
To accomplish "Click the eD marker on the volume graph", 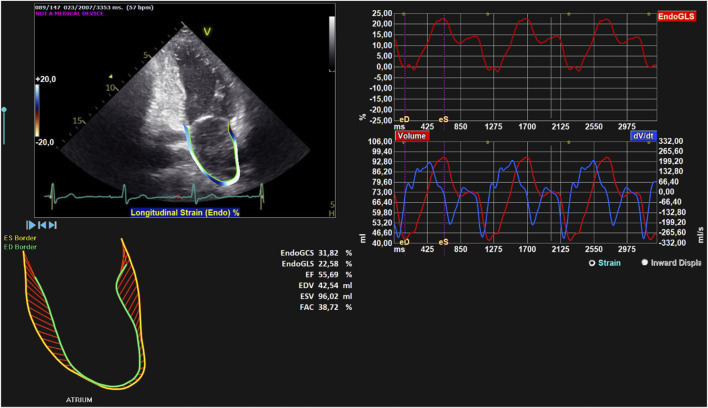I will [404, 242].
